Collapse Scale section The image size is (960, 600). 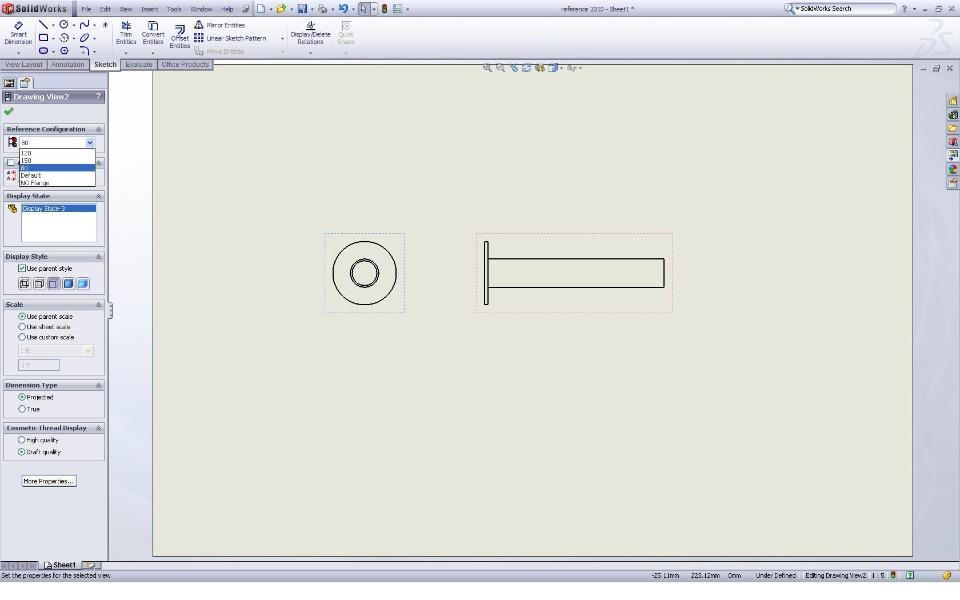tap(98, 305)
